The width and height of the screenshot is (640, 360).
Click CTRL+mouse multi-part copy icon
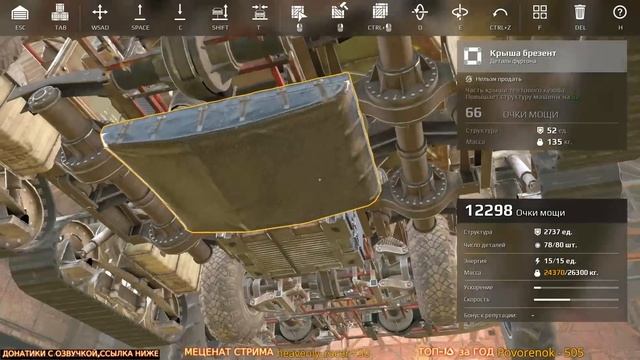380,12
